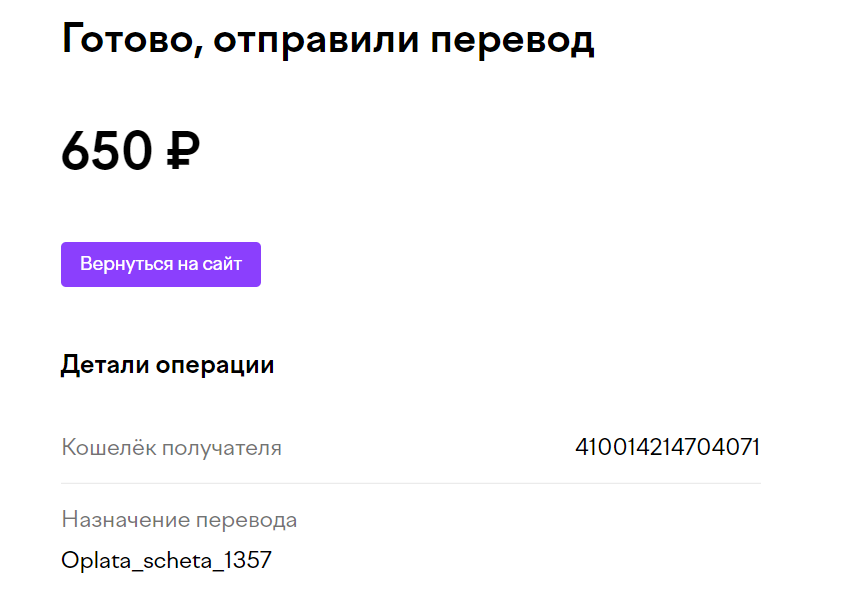Click the purple Вернуться на сайт button
The image size is (851, 615).
click(x=161, y=264)
